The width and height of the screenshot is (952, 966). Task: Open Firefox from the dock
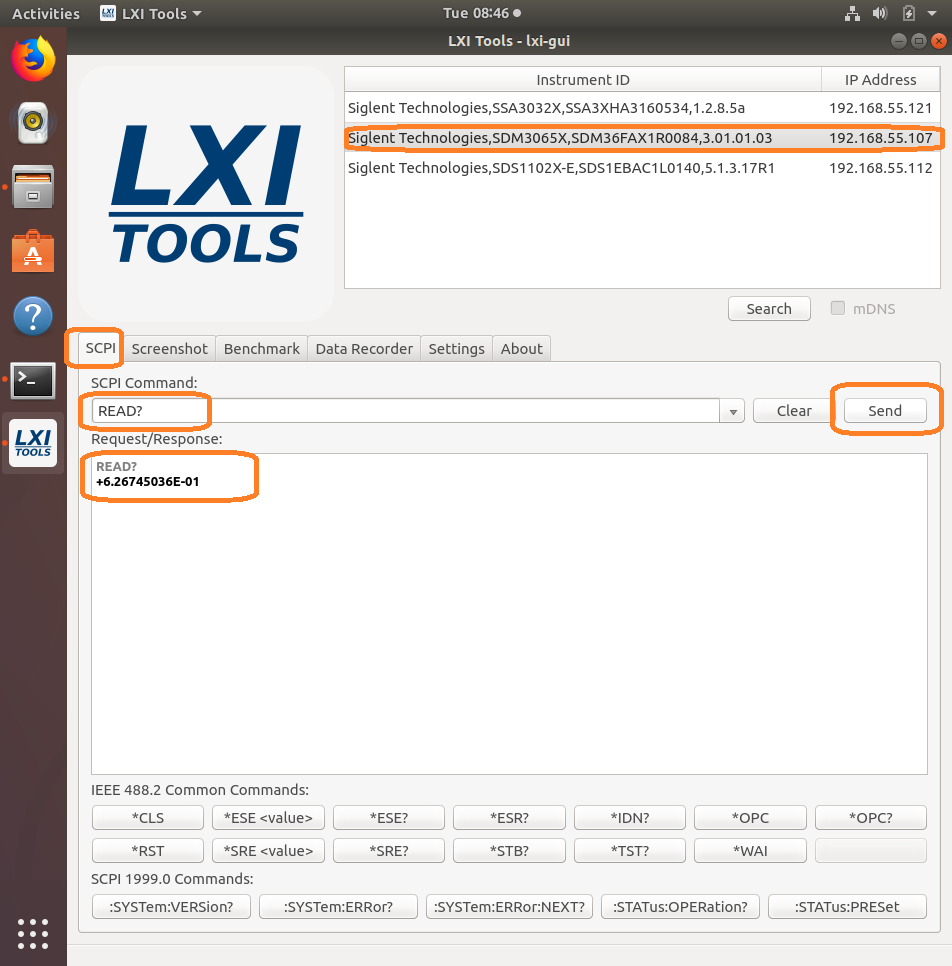point(33,59)
